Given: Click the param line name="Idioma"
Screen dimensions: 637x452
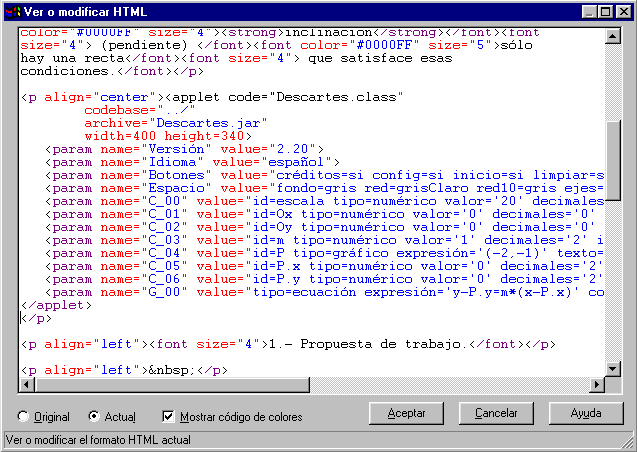Looking at the screenshot, I should click(x=192, y=162).
